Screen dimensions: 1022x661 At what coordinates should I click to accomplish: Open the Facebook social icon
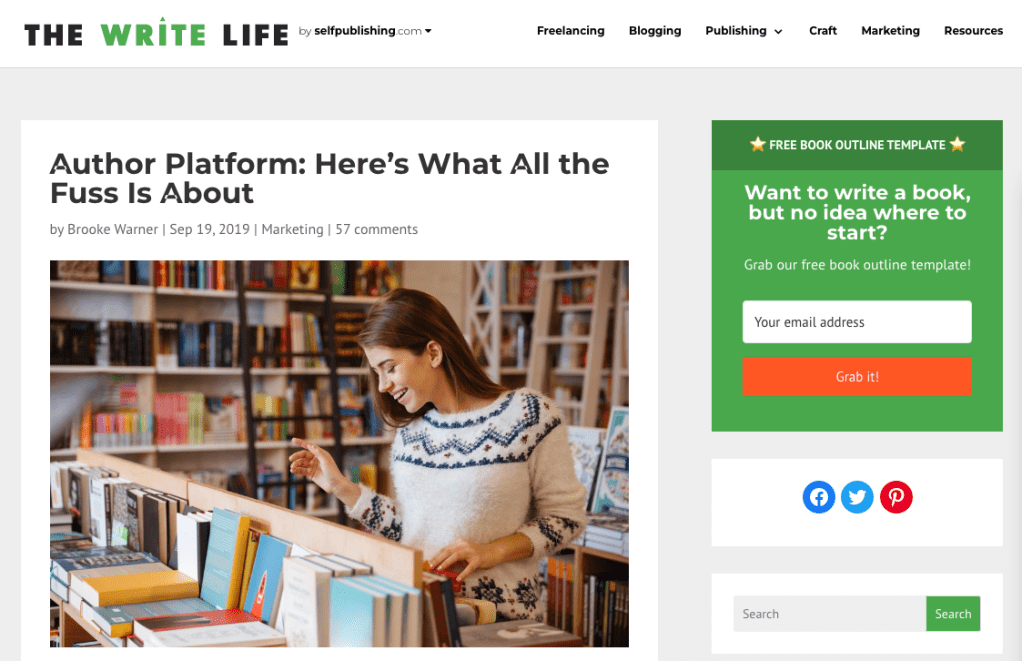click(819, 497)
